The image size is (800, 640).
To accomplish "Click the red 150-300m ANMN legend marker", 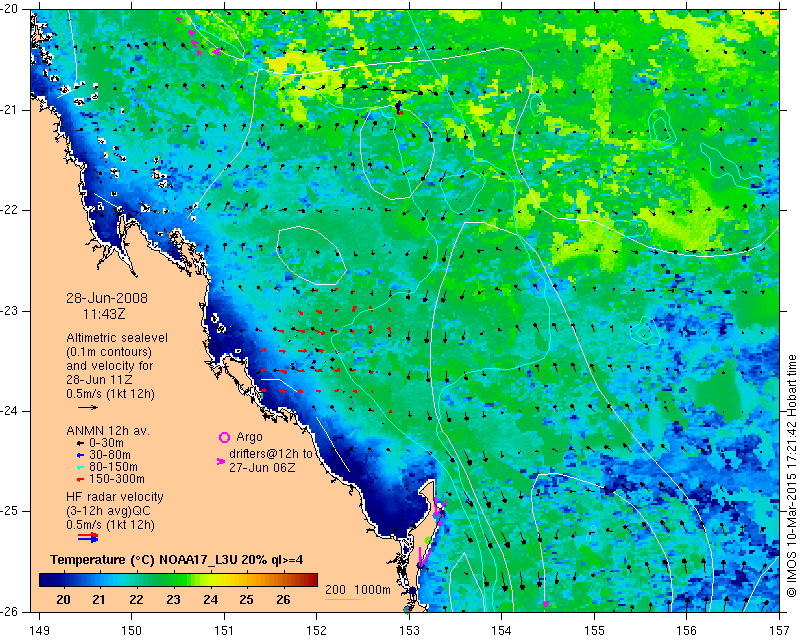I will click(80, 479).
